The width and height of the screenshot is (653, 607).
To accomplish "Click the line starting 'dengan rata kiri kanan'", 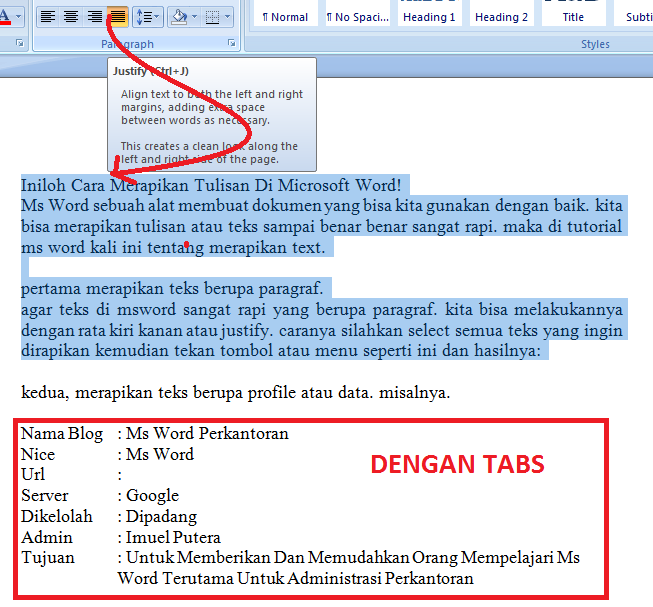I will tap(322, 330).
